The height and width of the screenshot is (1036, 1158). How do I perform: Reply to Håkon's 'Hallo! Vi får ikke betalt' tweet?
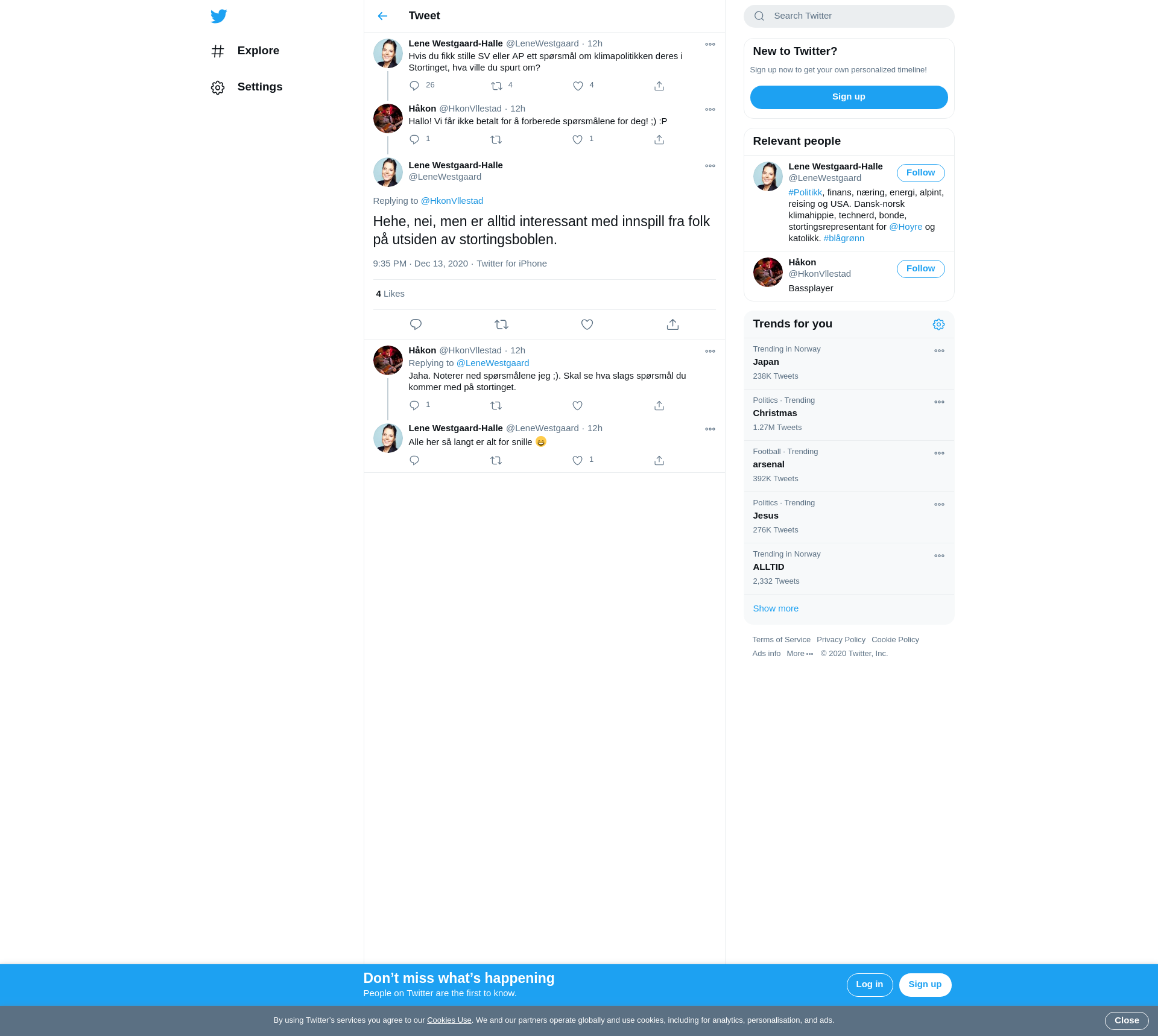[x=414, y=140]
